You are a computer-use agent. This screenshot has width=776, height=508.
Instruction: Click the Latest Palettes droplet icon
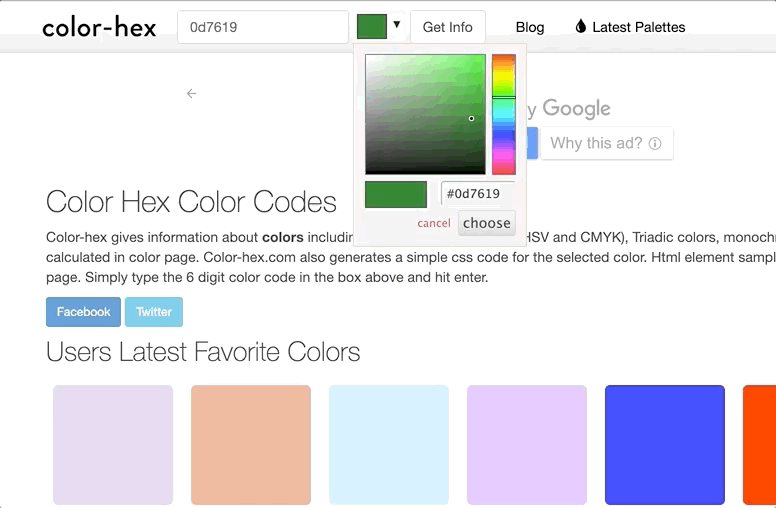[x=581, y=27]
